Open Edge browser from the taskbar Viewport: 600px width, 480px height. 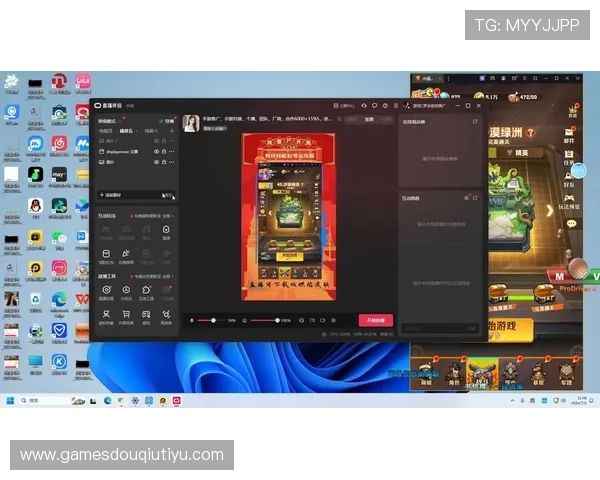(x=108, y=400)
